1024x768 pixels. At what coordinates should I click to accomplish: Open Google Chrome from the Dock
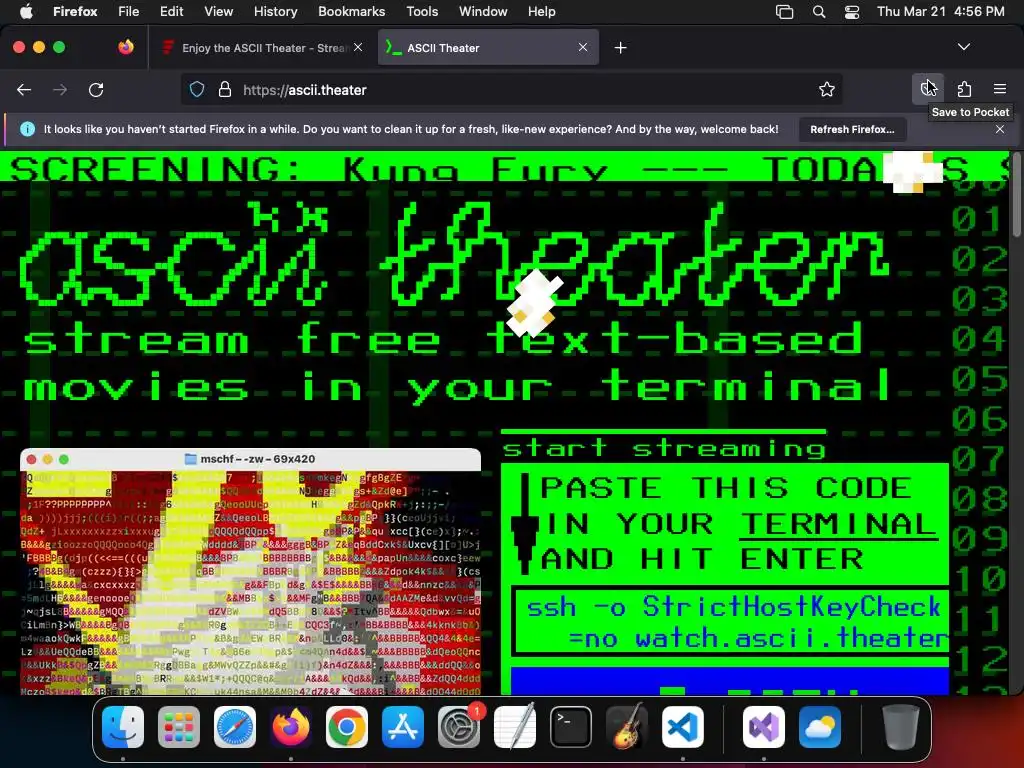(x=347, y=727)
